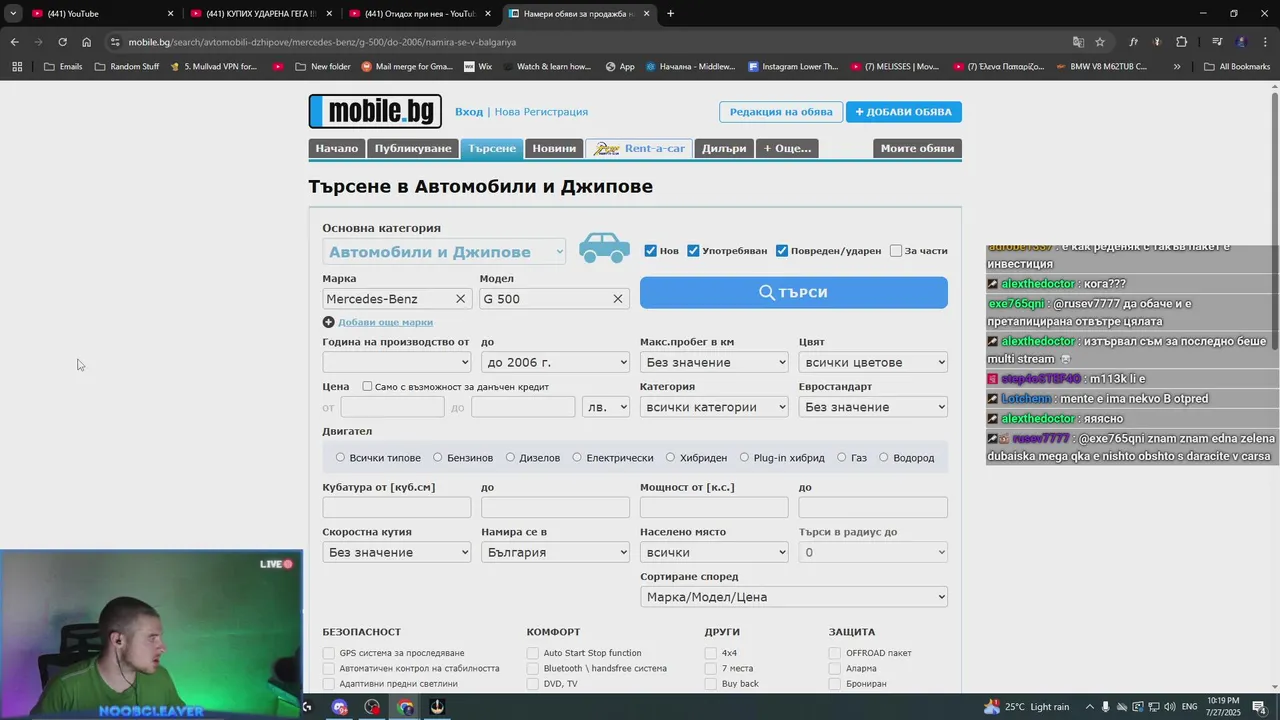Image resolution: width=1280 pixels, height=720 pixels.
Task: Reload the current page
Action: point(62,42)
